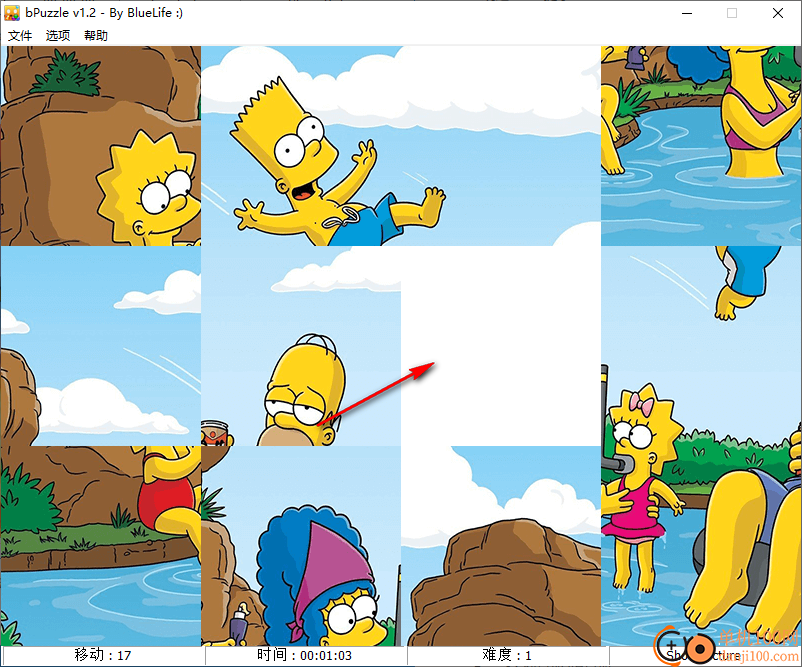This screenshot has height=667, width=802.
Task: Select the tile with red swimsuit above pond
Action: (101, 546)
